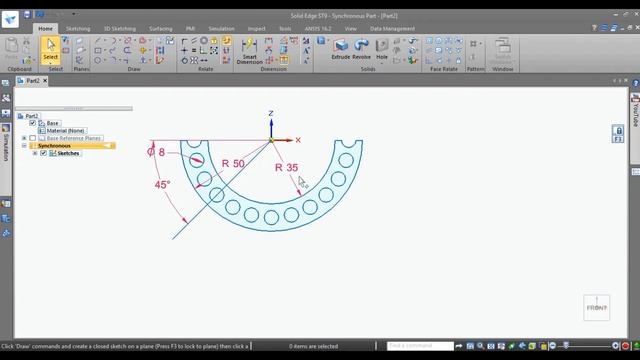Screen dimensions: 640x360
Task: Open the Hole command dropdown arrow
Action: tap(382, 64)
